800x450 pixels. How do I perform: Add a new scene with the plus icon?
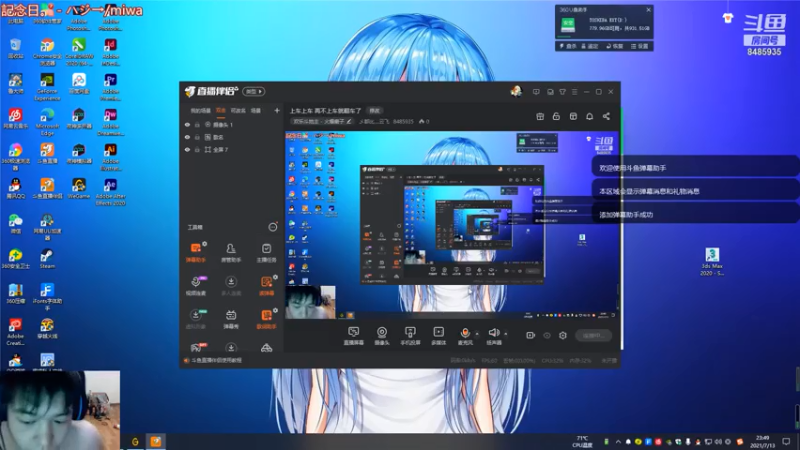[277, 110]
